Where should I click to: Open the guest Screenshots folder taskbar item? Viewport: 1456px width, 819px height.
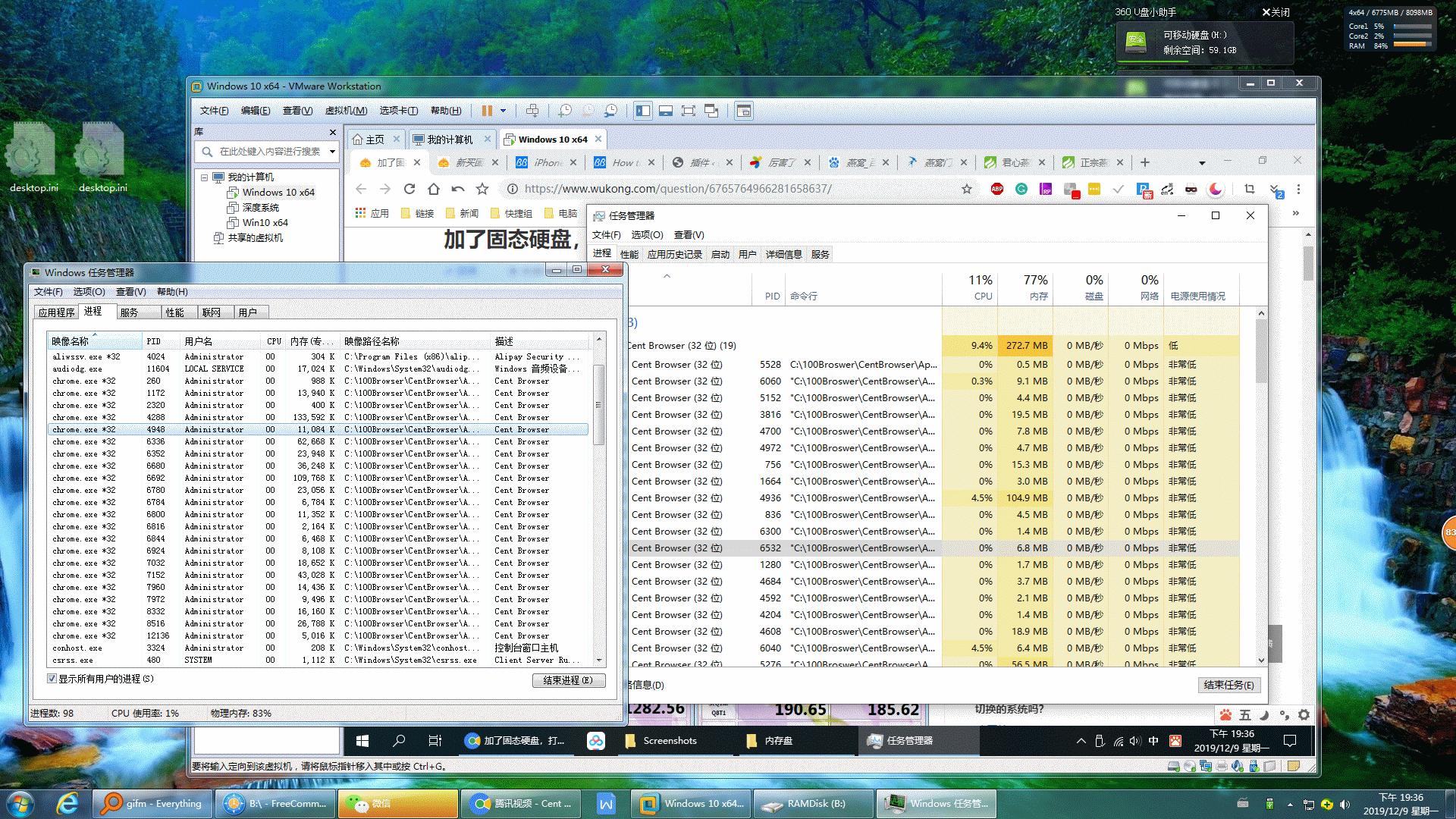coord(670,741)
